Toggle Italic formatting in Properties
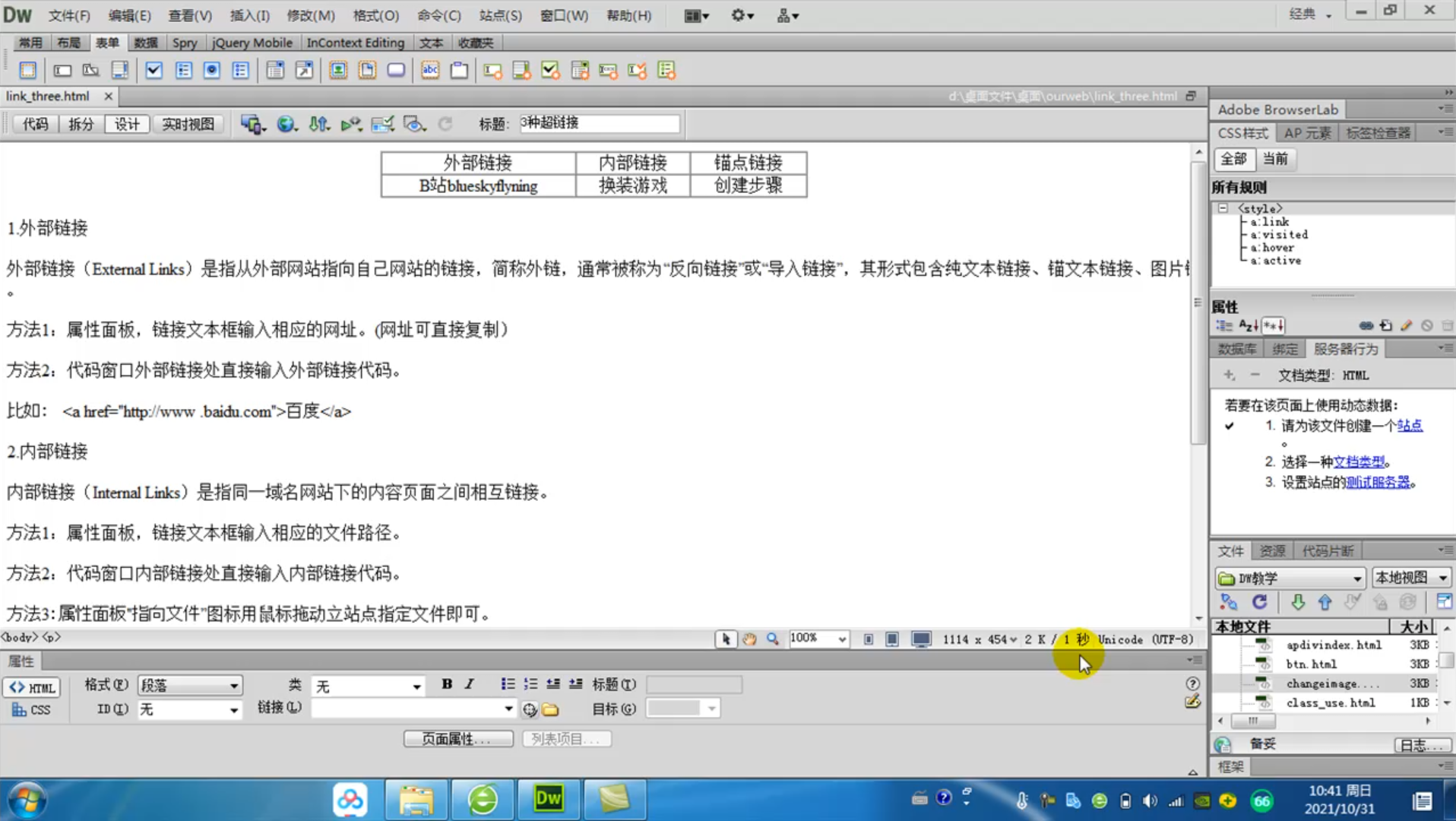 (x=470, y=684)
